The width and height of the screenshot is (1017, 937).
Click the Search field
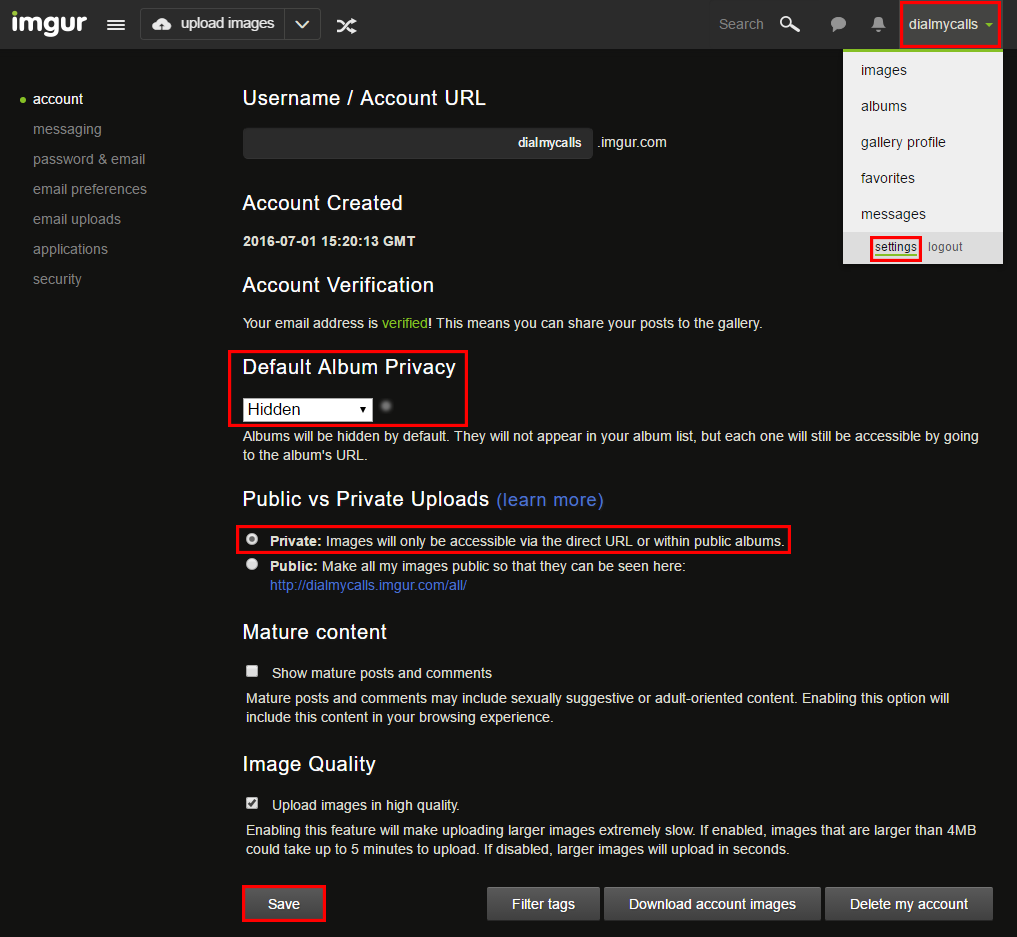pyautogui.click(x=741, y=24)
